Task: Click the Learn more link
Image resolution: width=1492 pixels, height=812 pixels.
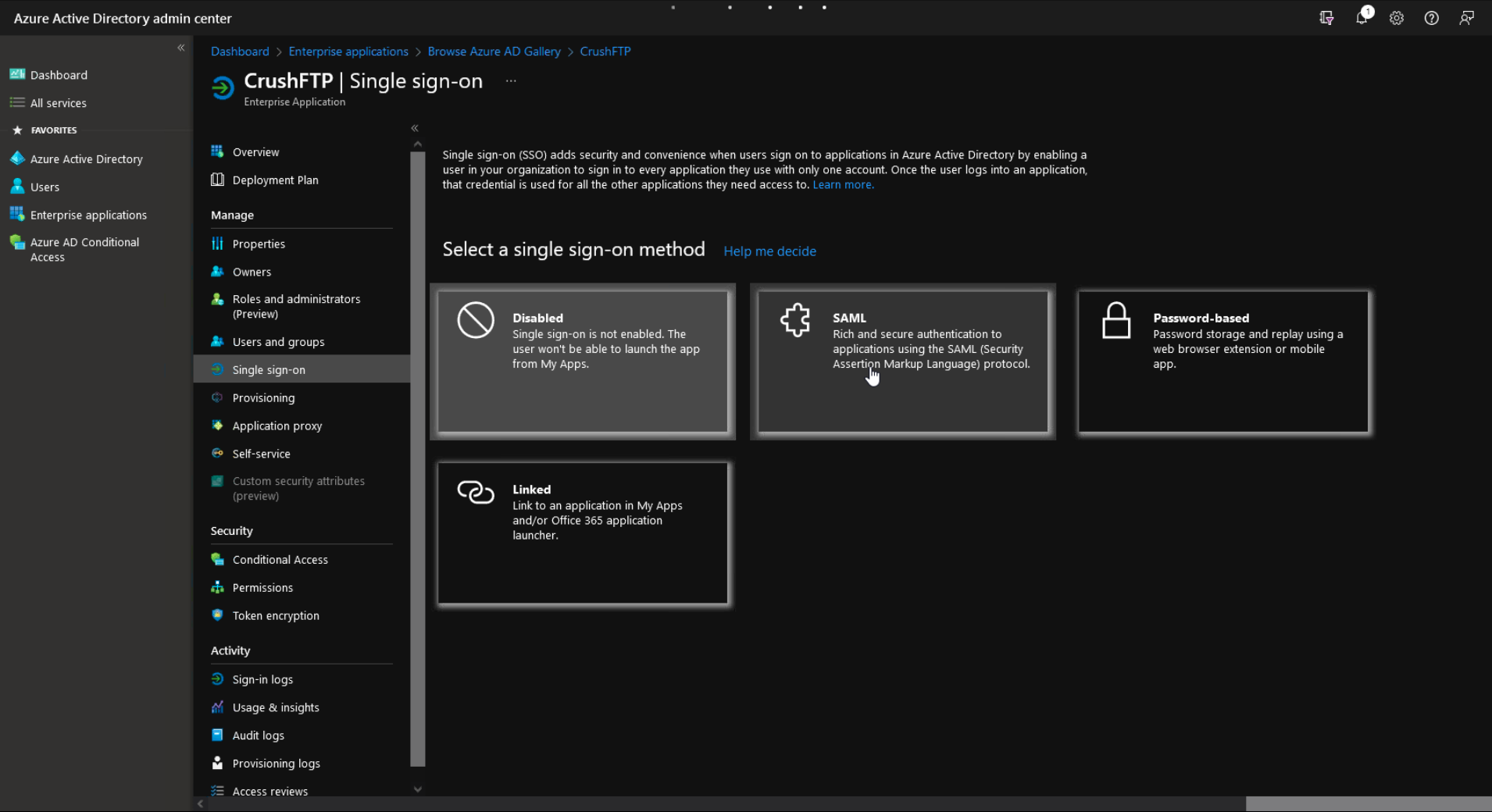Action: pyautogui.click(x=843, y=185)
